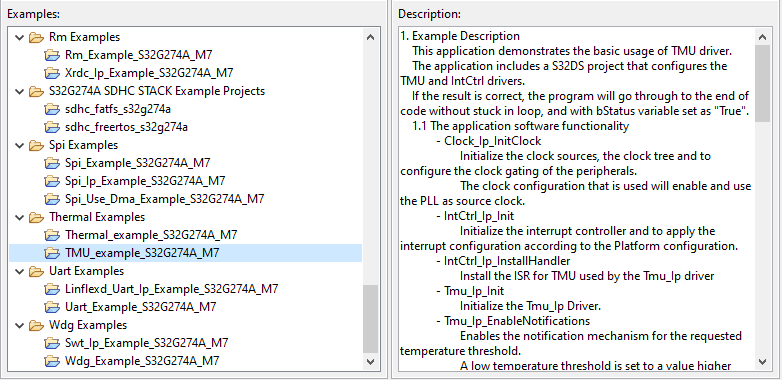This screenshot has height=380, width=782.
Task: Click the Examples list scroll up arrow
Action: pyautogui.click(x=371, y=37)
